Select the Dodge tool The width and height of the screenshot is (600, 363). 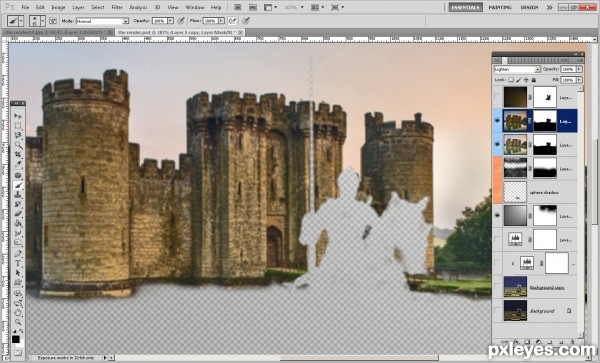(18, 243)
